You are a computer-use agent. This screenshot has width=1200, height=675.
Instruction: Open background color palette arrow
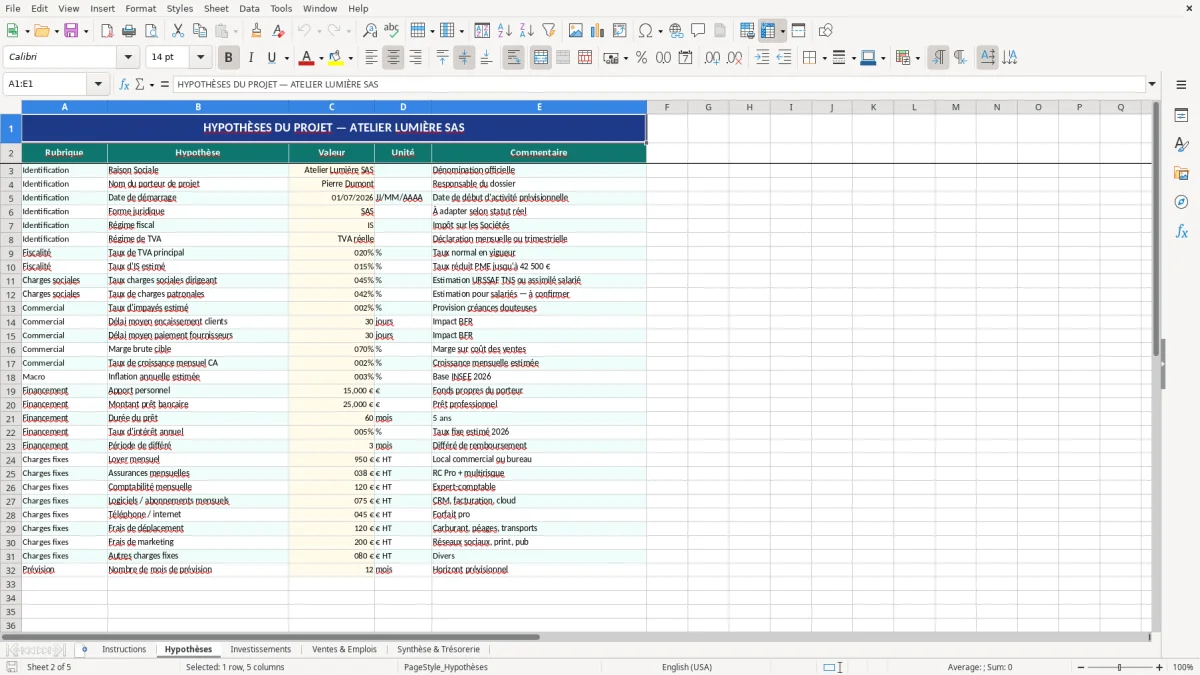pyautogui.click(x=350, y=58)
